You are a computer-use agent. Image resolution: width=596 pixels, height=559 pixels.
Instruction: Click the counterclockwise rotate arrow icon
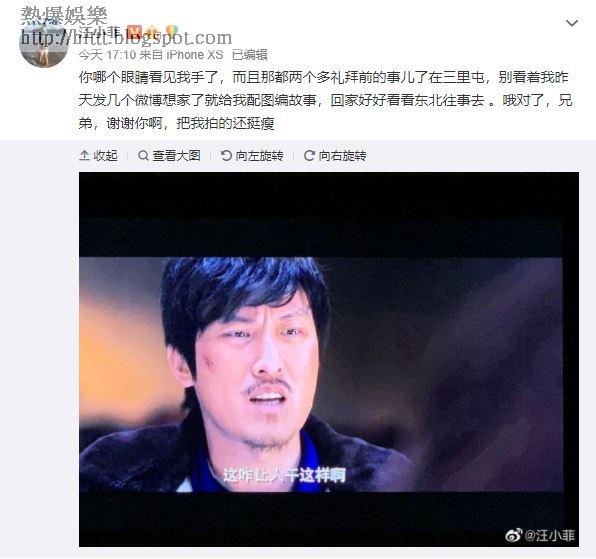click(x=226, y=155)
